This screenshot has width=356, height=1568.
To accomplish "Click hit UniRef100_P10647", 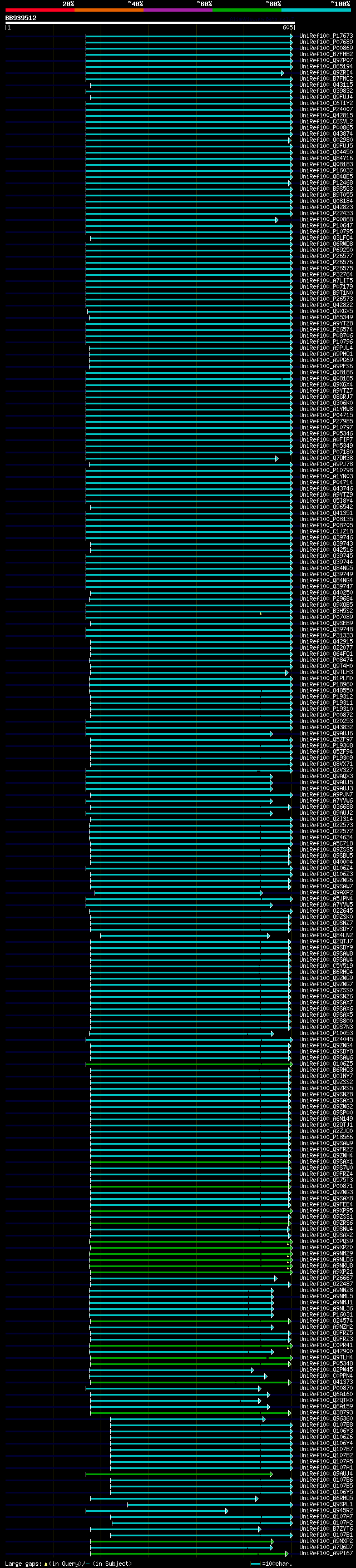I will click(x=325, y=226).
